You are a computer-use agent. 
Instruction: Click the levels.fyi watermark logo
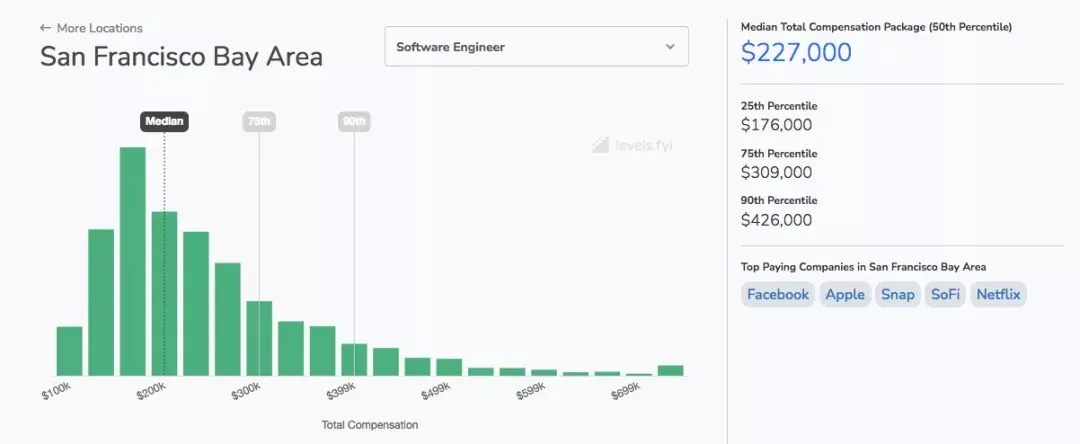(632, 145)
